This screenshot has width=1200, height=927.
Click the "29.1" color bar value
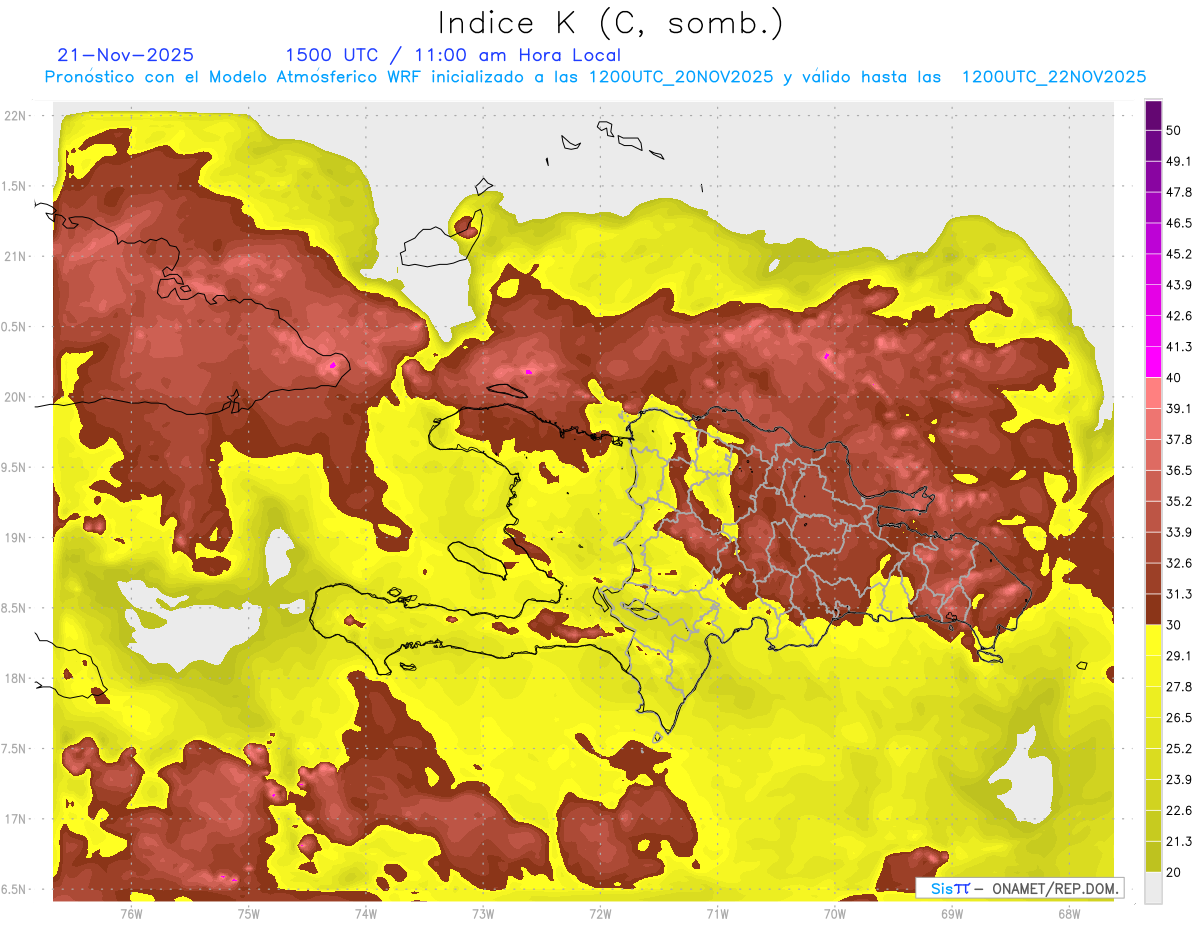click(x=1179, y=656)
